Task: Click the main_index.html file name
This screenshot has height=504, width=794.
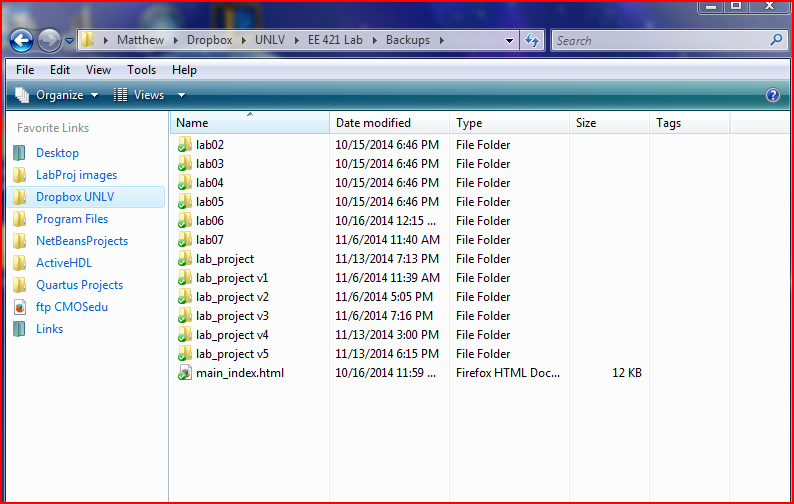Action: [240, 373]
